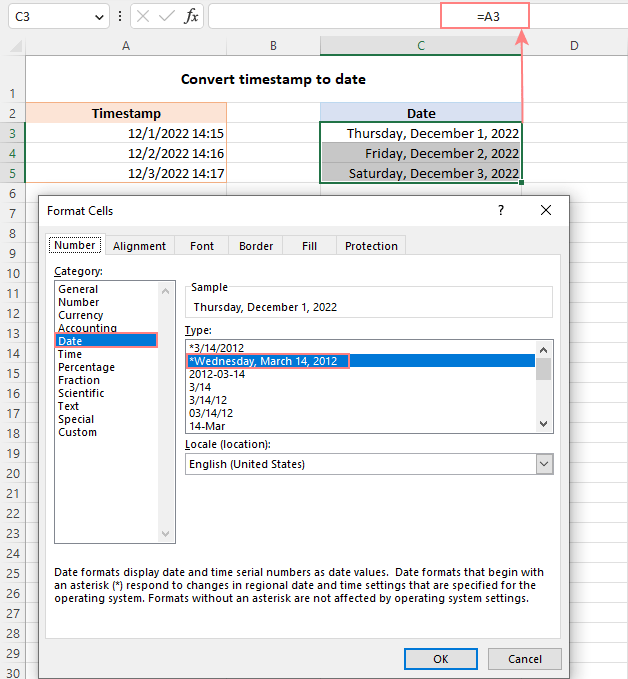Image resolution: width=628 pixels, height=679 pixels.
Task: Choose the Custom category
Action: coord(78,432)
